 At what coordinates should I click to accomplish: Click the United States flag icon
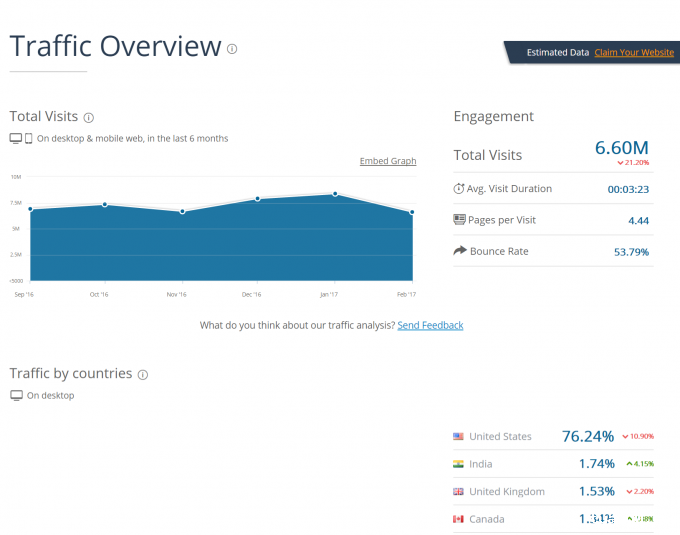click(458, 437)
